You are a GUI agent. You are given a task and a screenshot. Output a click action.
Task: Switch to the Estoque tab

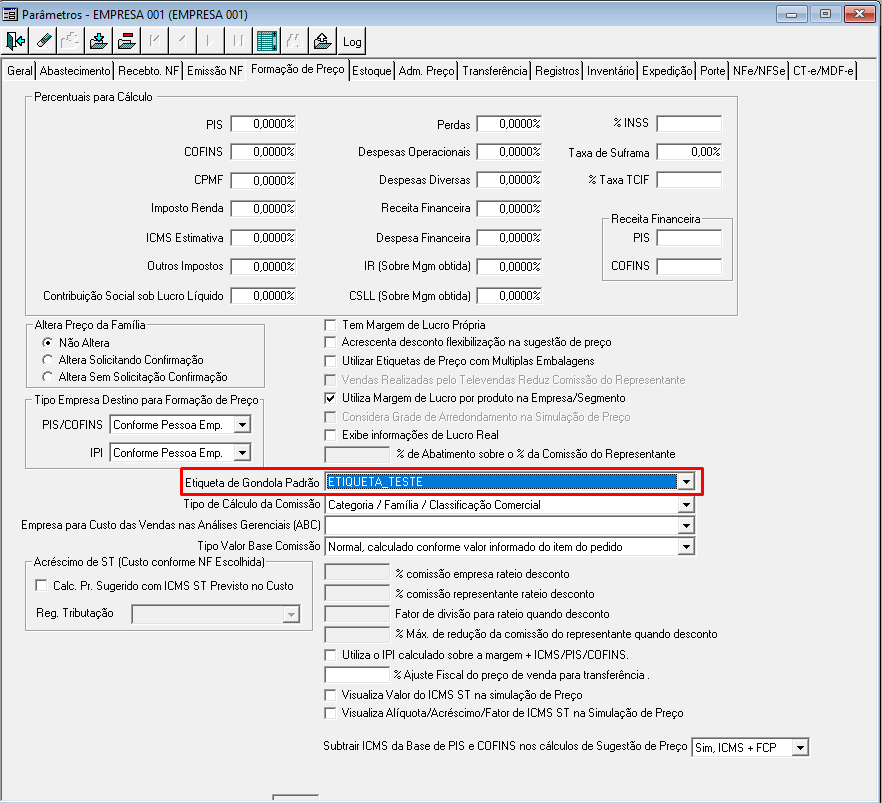tap(371, 71)
